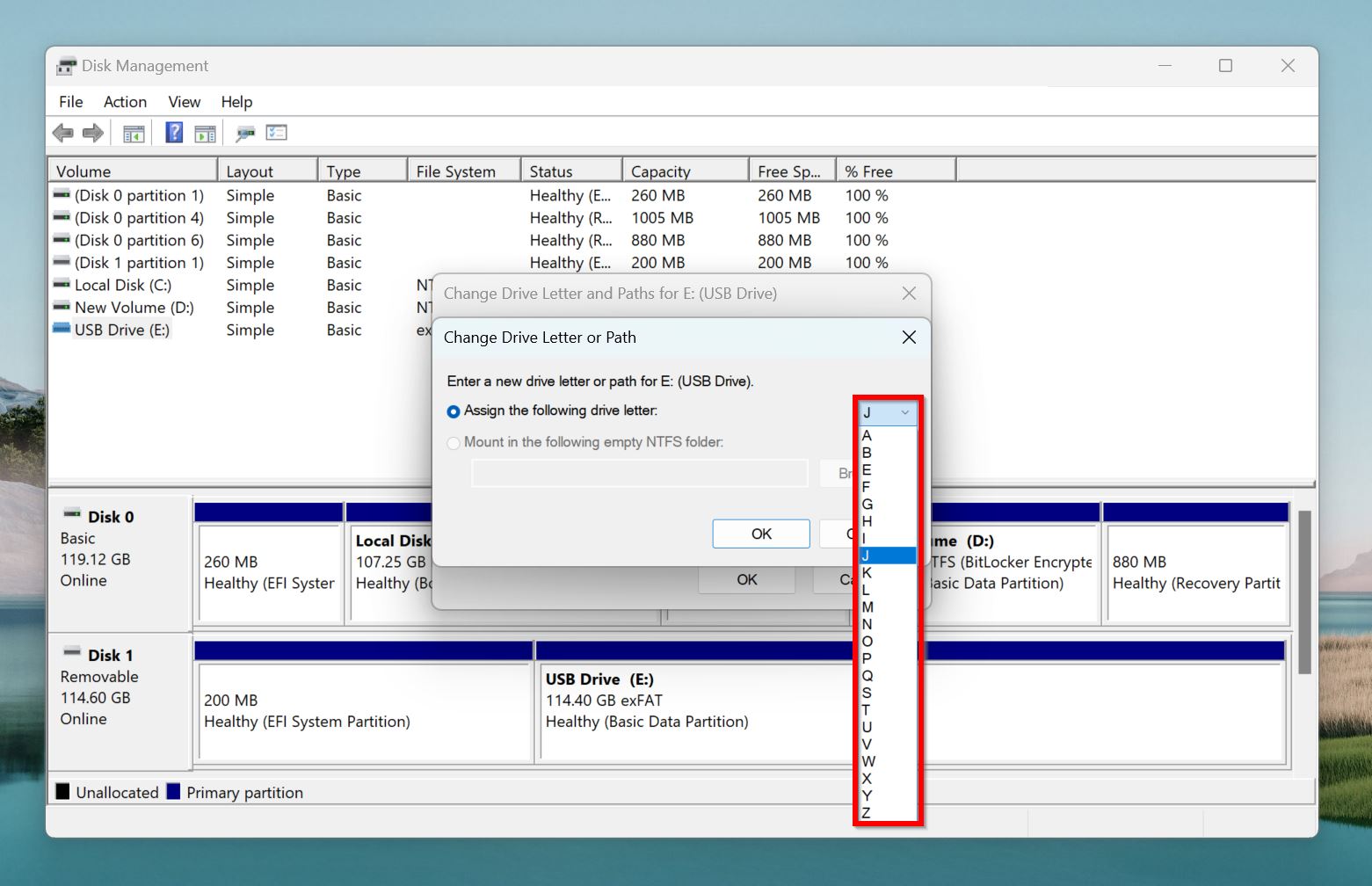Viewport: 1372px width, 886px height.
Task: Sort by the Status column header
Action: [572, 171]
